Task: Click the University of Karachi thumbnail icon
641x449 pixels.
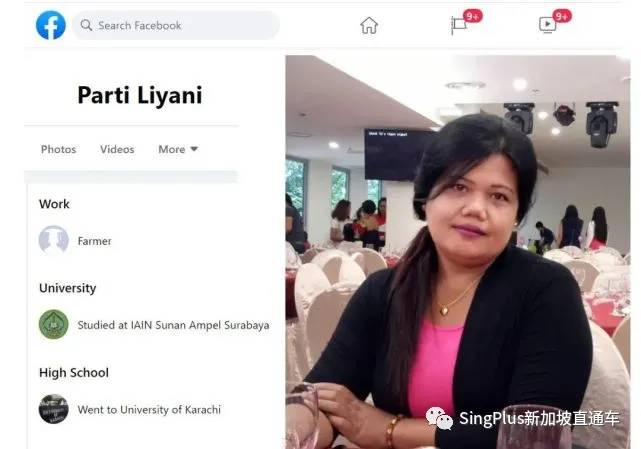Action: tap(54, 409)
